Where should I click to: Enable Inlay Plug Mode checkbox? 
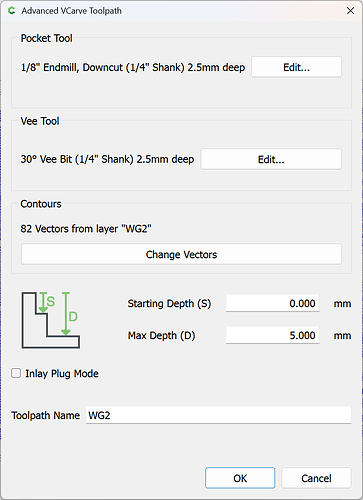coord(16,373)
